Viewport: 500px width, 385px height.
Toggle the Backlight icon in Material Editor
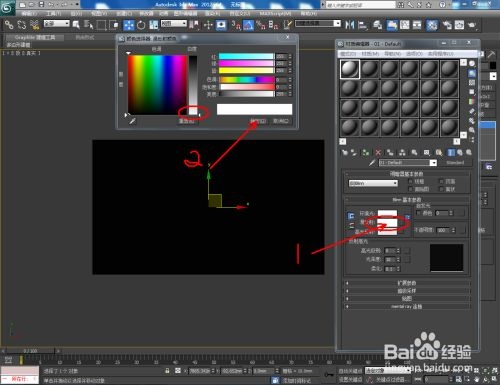(x=472, y=73)
